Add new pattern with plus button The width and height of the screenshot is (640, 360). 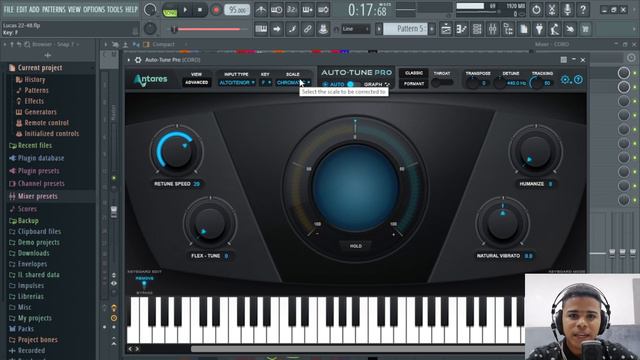[432, 29]
